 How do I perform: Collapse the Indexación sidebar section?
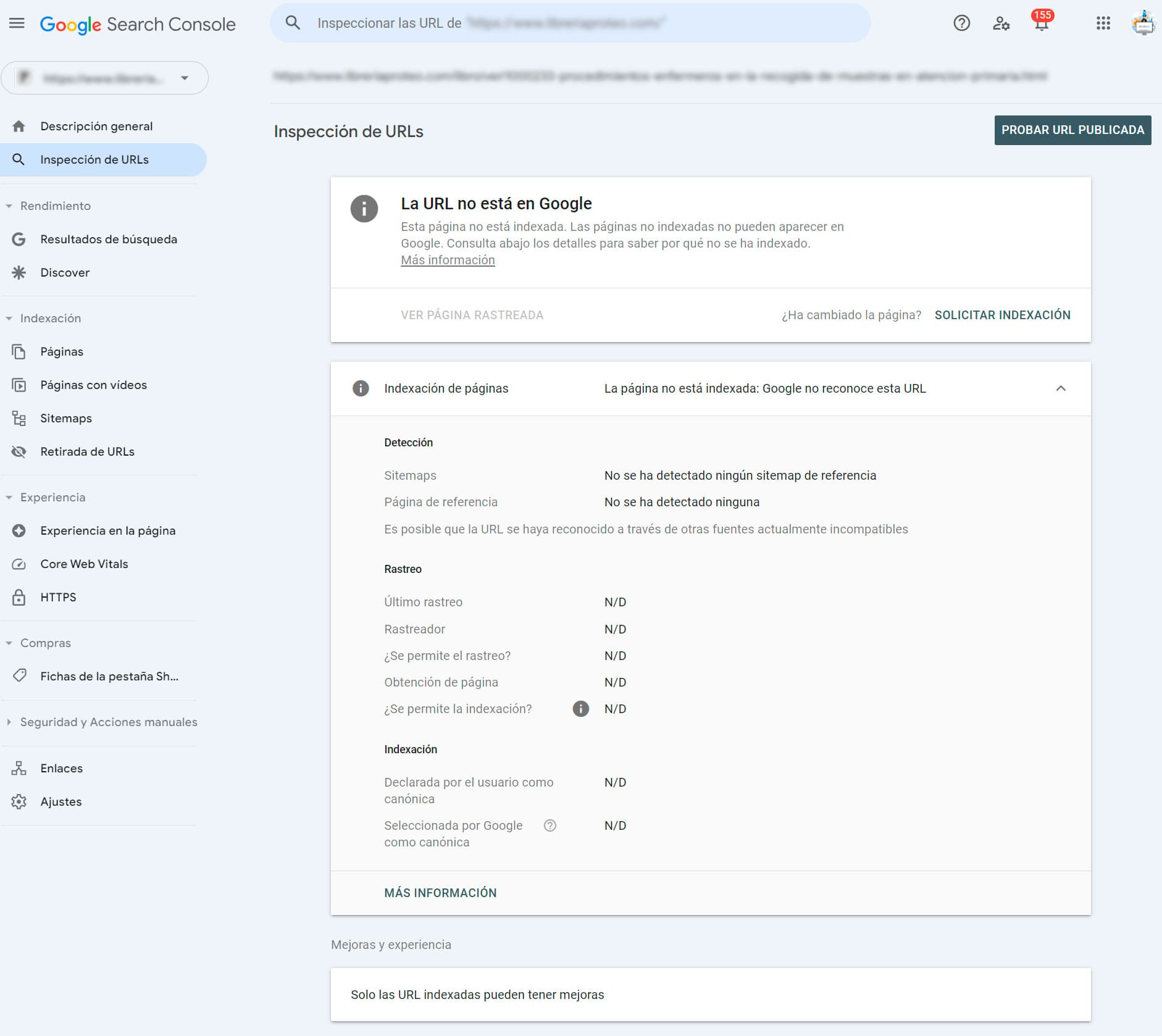pos(9,319)
